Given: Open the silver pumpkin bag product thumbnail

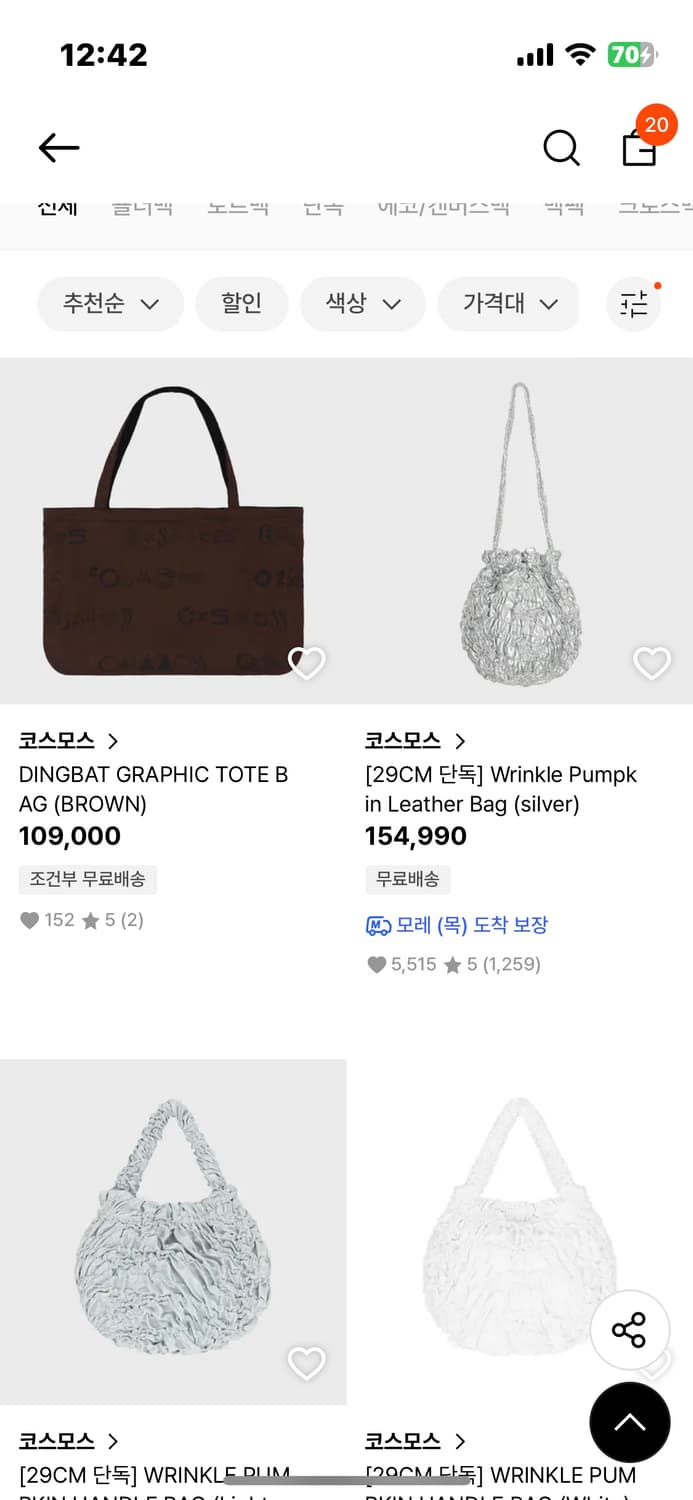Looking at the screenshot, I should point(519,529).
